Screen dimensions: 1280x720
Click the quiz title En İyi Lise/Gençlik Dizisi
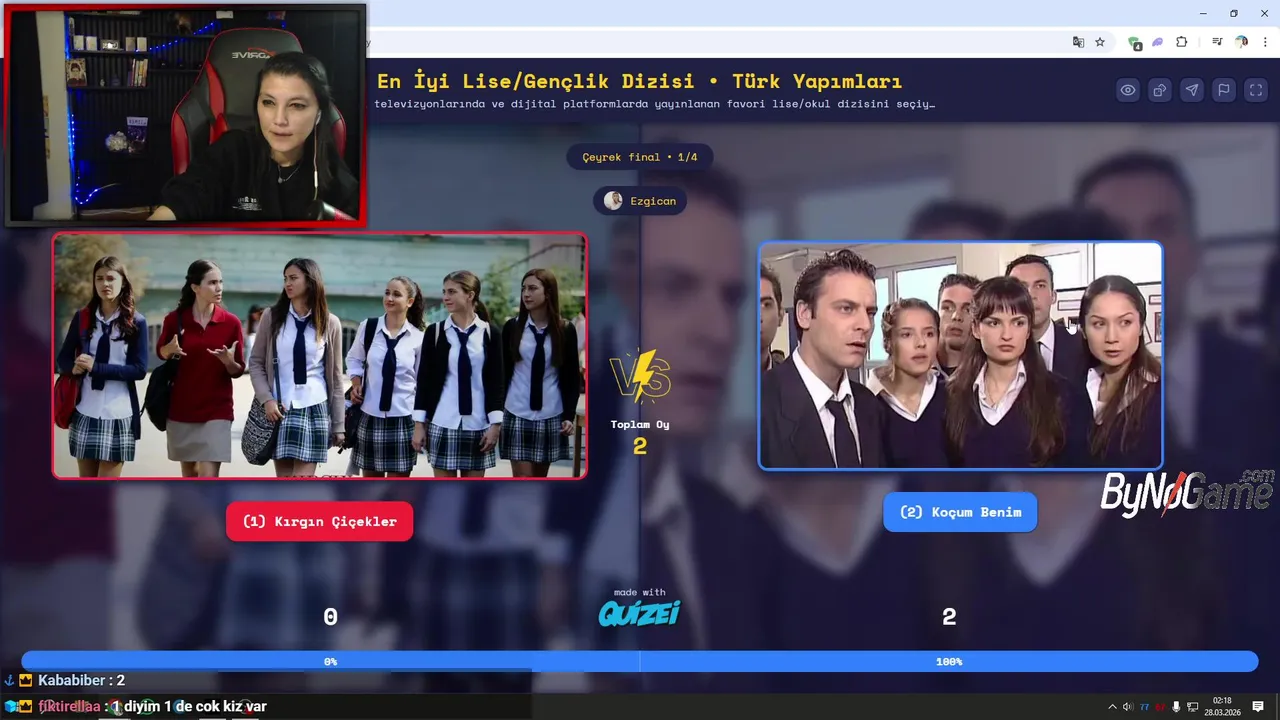[640, 81]
